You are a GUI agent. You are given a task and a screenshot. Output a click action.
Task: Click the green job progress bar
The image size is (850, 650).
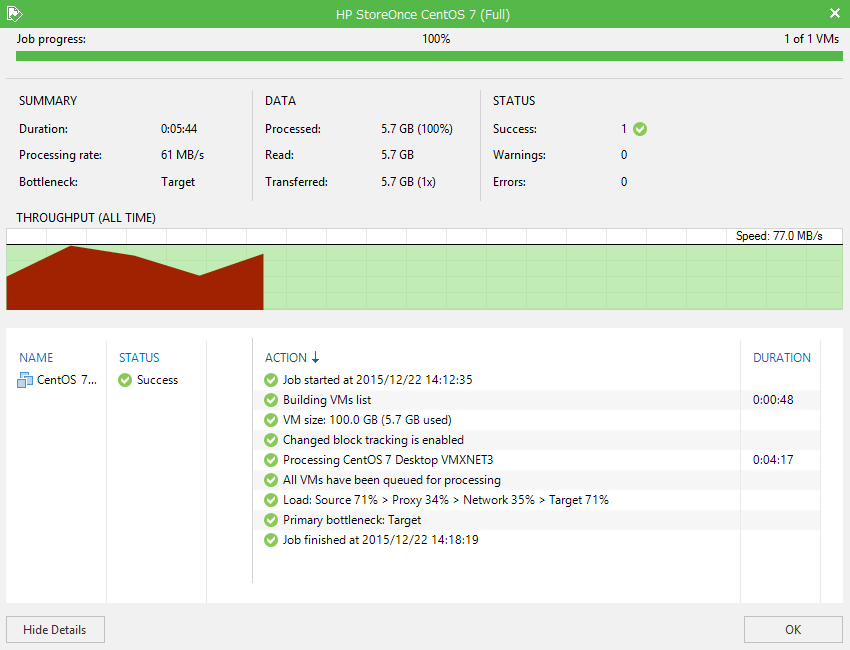click(x=429, y=56)
